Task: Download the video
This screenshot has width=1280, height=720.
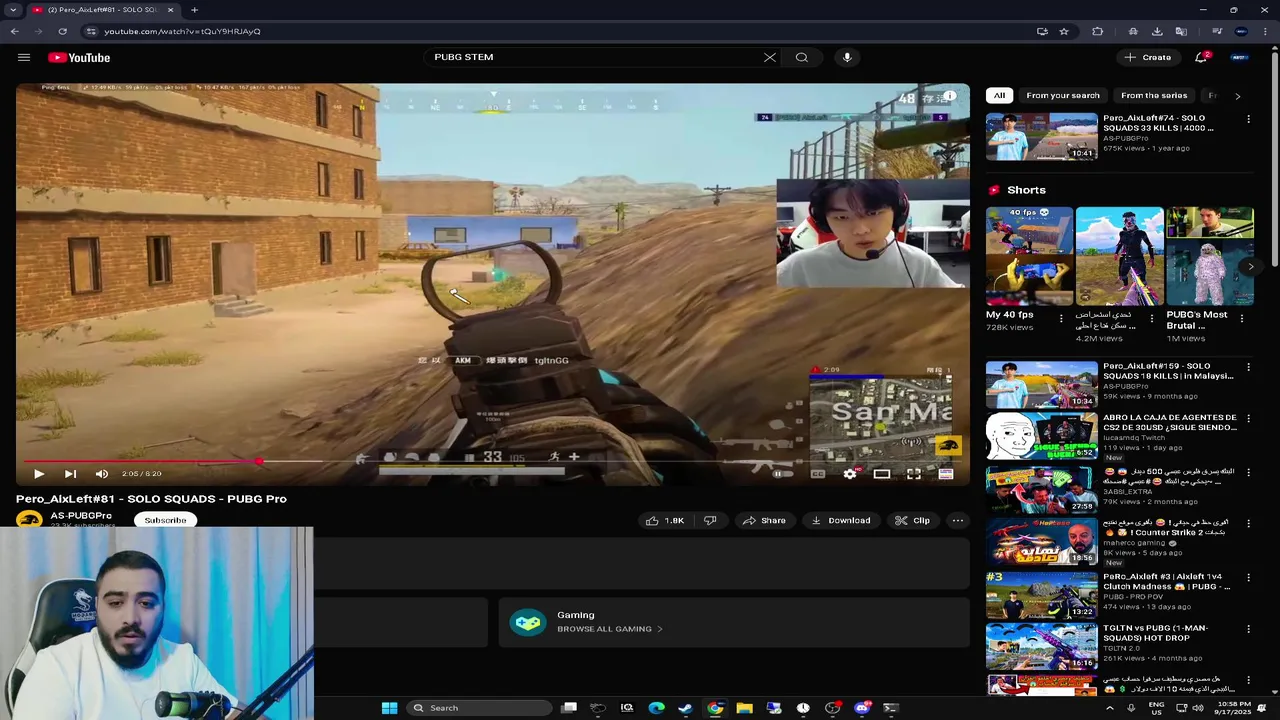Action: (x=840, y=520)
